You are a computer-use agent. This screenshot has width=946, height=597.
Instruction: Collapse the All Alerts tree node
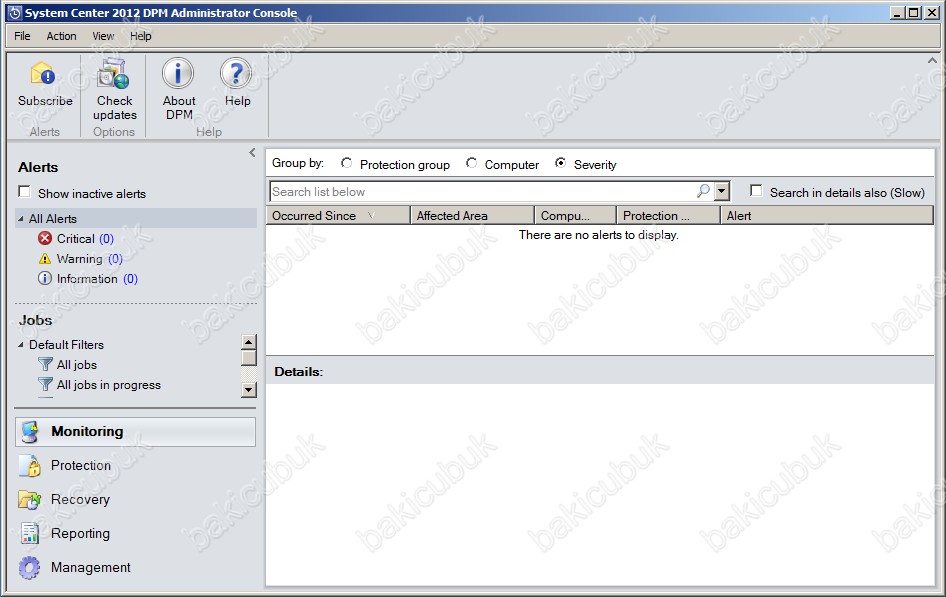coord(21,219)
